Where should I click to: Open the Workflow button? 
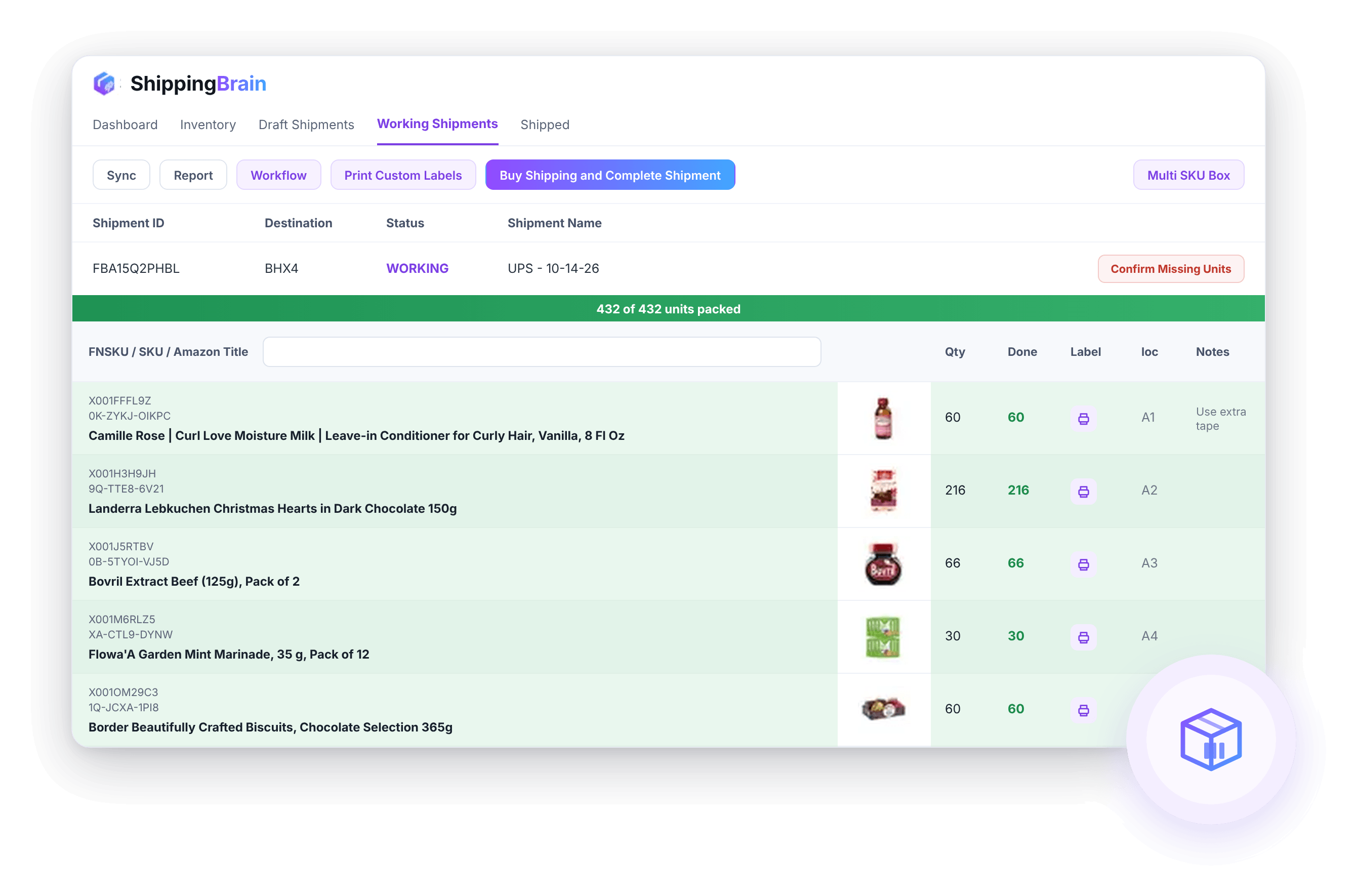(279, 175)
